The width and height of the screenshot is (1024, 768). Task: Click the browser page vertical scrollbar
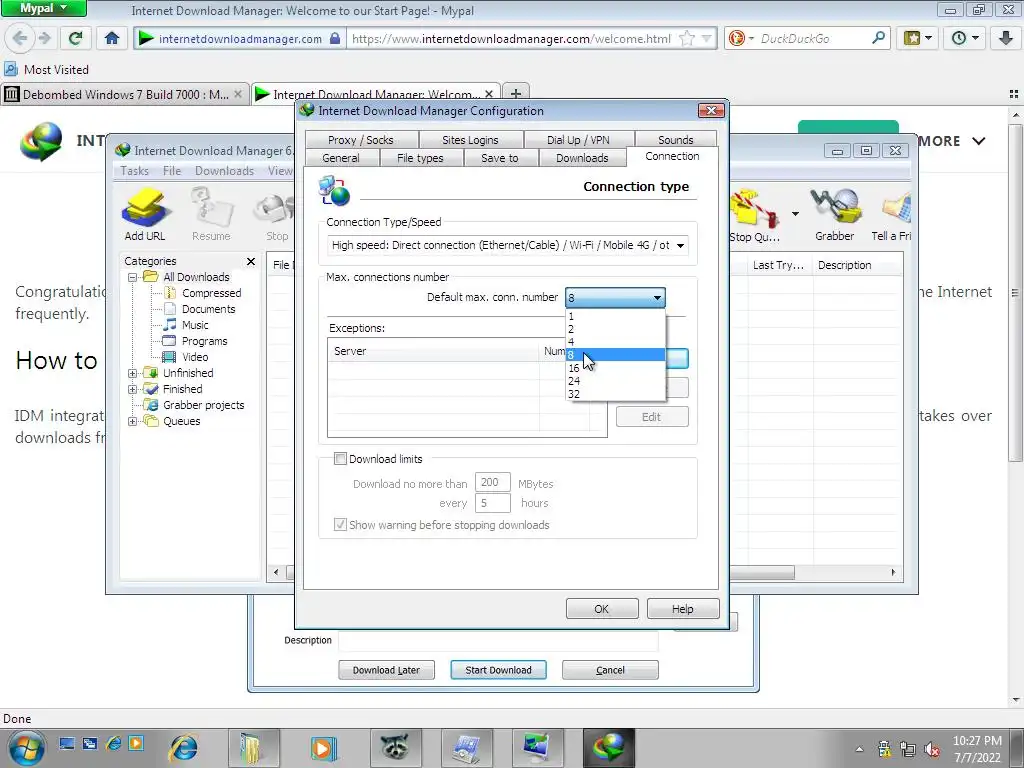[1016, 294]
